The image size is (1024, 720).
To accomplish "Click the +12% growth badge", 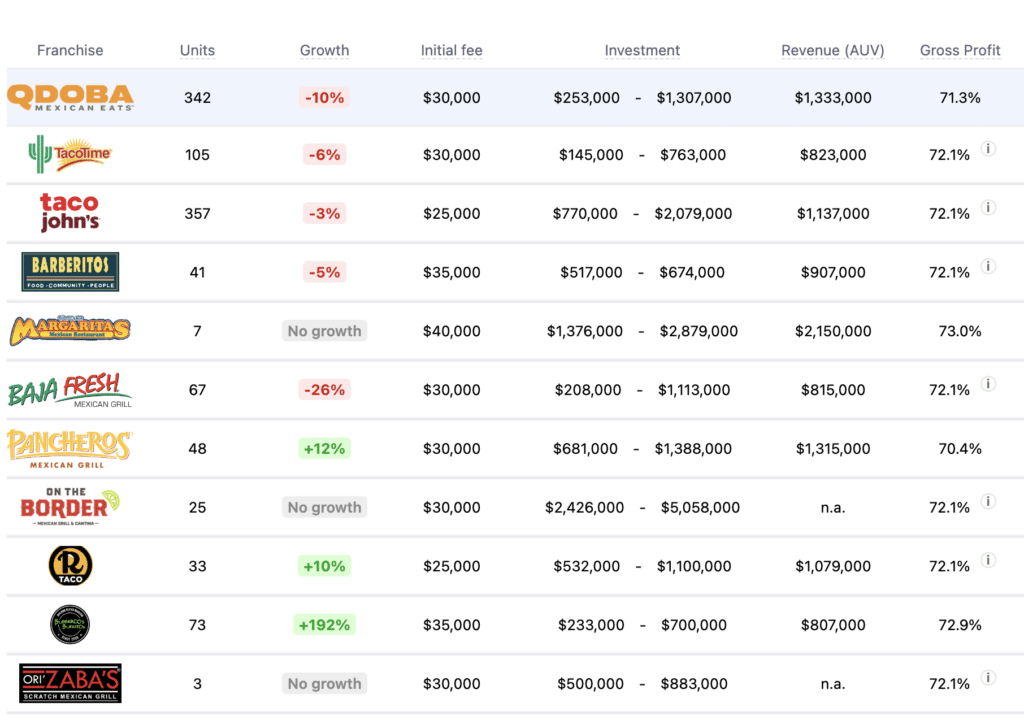I will point(325,449).
